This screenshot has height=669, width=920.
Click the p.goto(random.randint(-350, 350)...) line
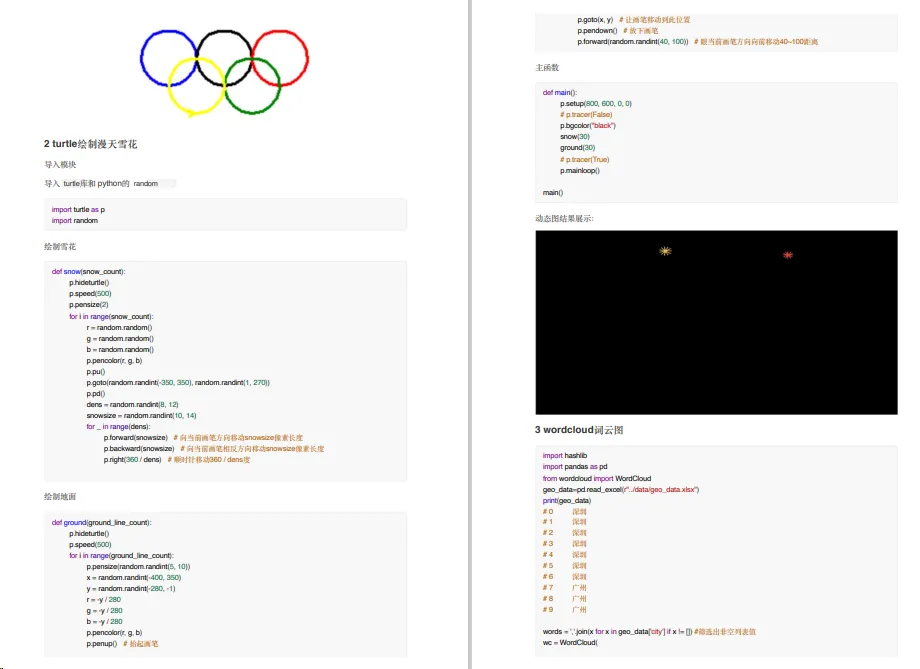coord(178,383)
